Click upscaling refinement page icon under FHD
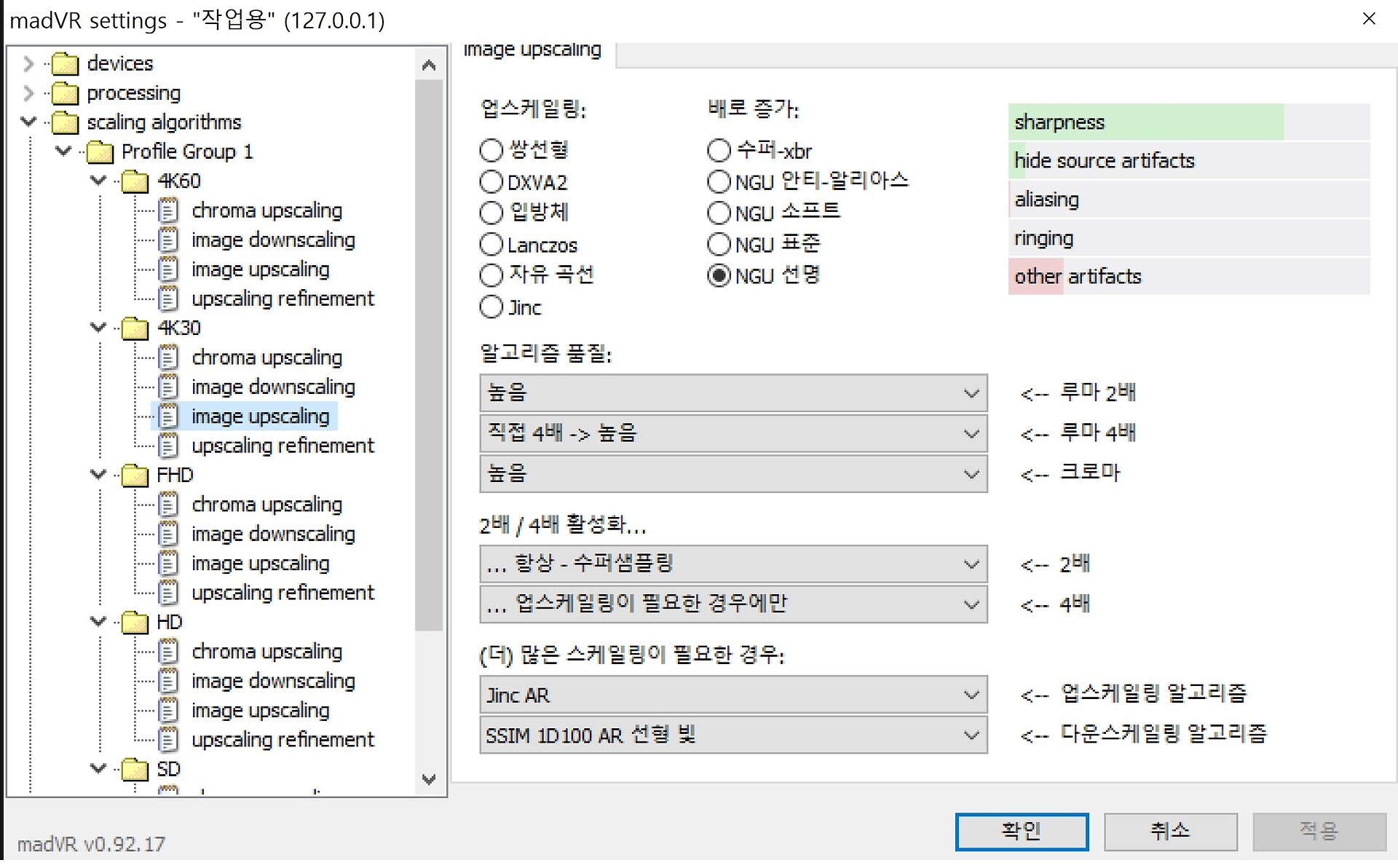 [168, 593]
